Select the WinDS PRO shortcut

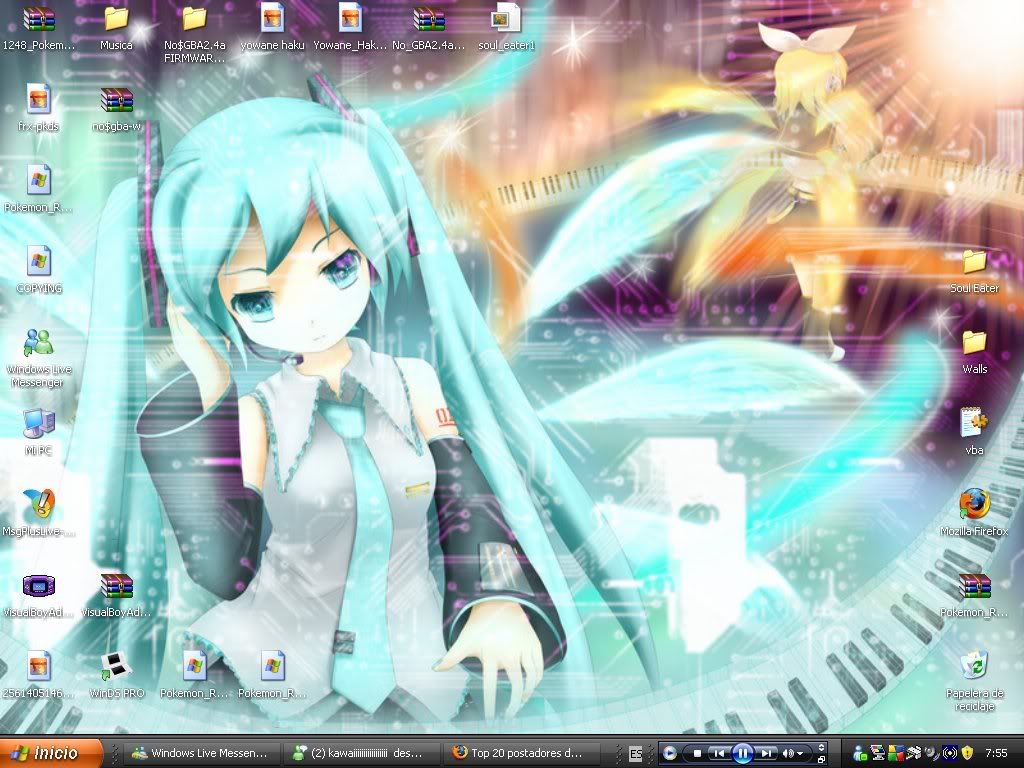coord(116,666)
